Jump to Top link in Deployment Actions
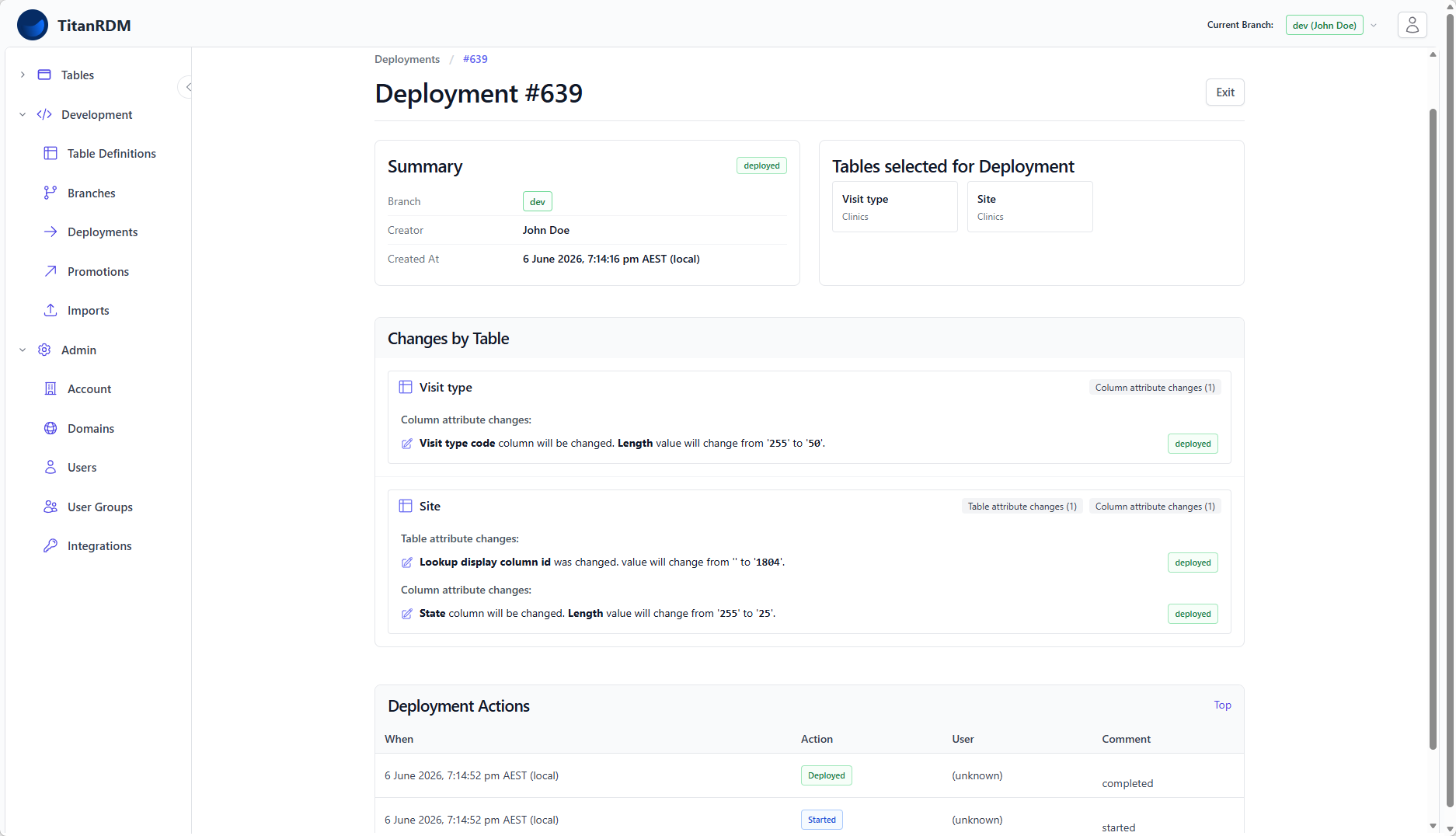1456x836 pixels. pos(1222,705)
